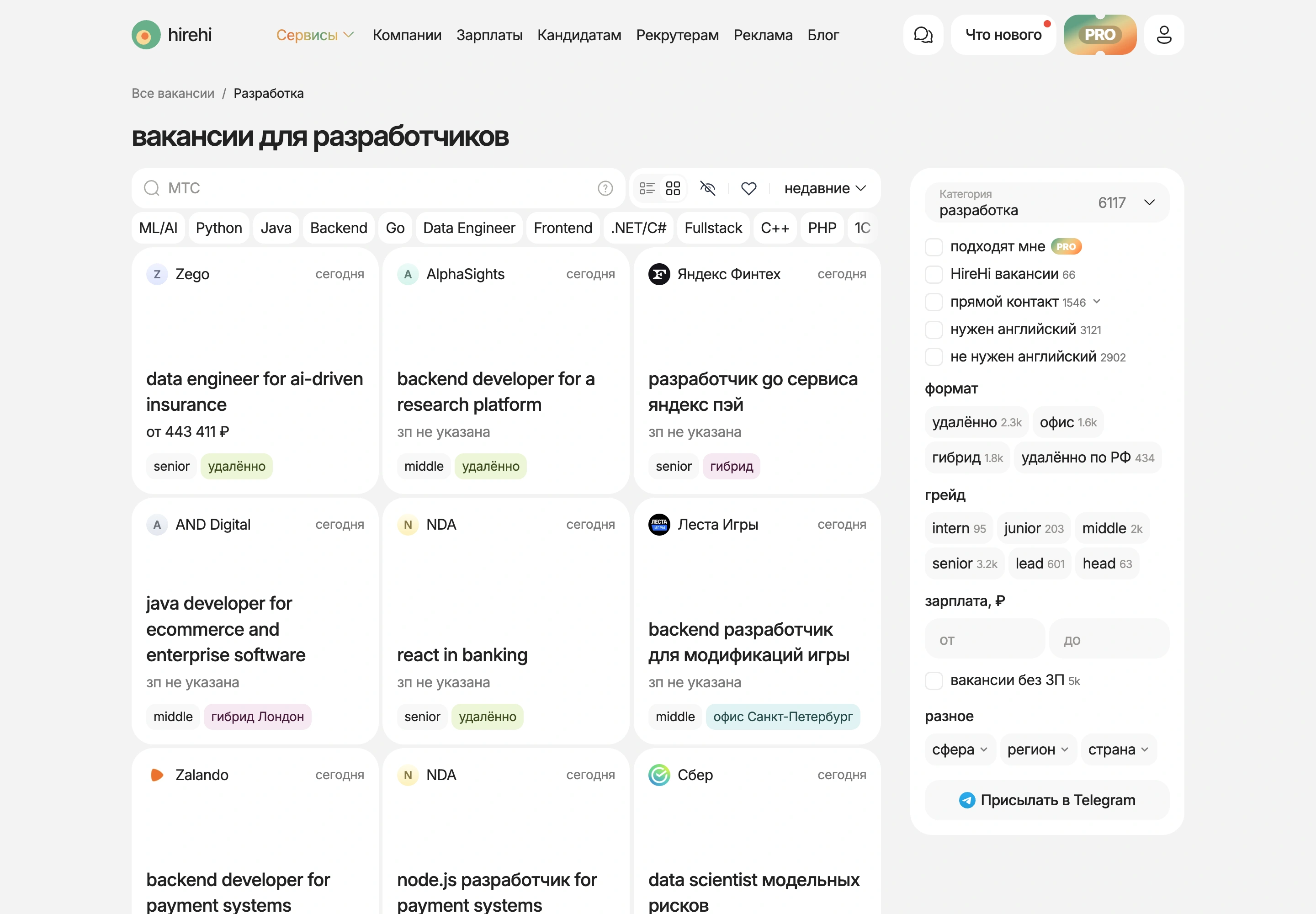Focus salary от input field
The height and width of the screenshot is (914, 1316).
[x=984, y=639]
